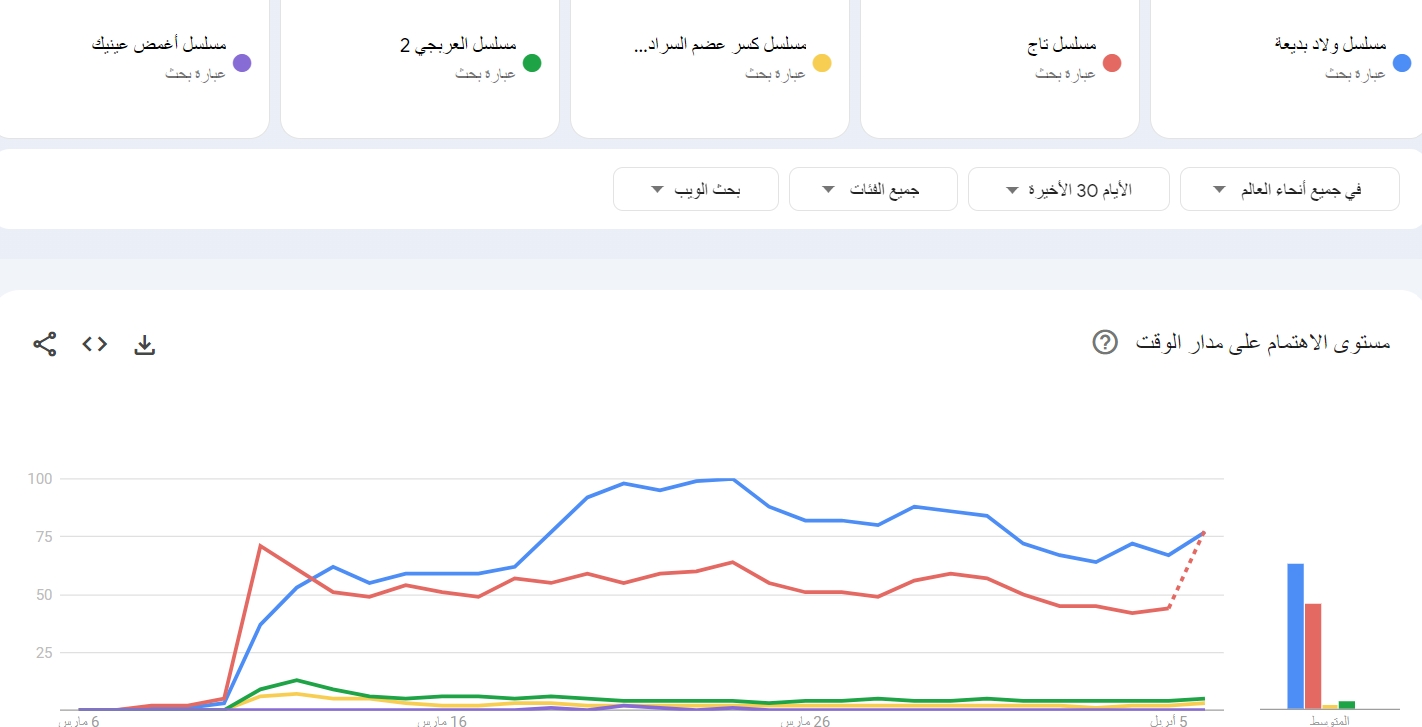Click blue dot of مسلسل ولاد بديعة
This screenshot has width=1422, height=727.
(x=1402, y=63)
